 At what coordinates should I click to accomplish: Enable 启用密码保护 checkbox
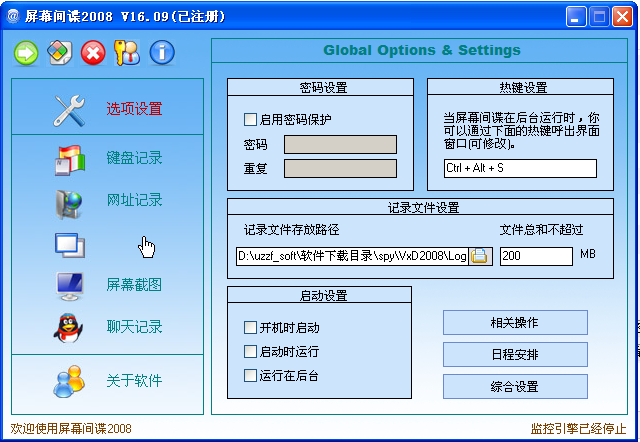tap(250, 120)
